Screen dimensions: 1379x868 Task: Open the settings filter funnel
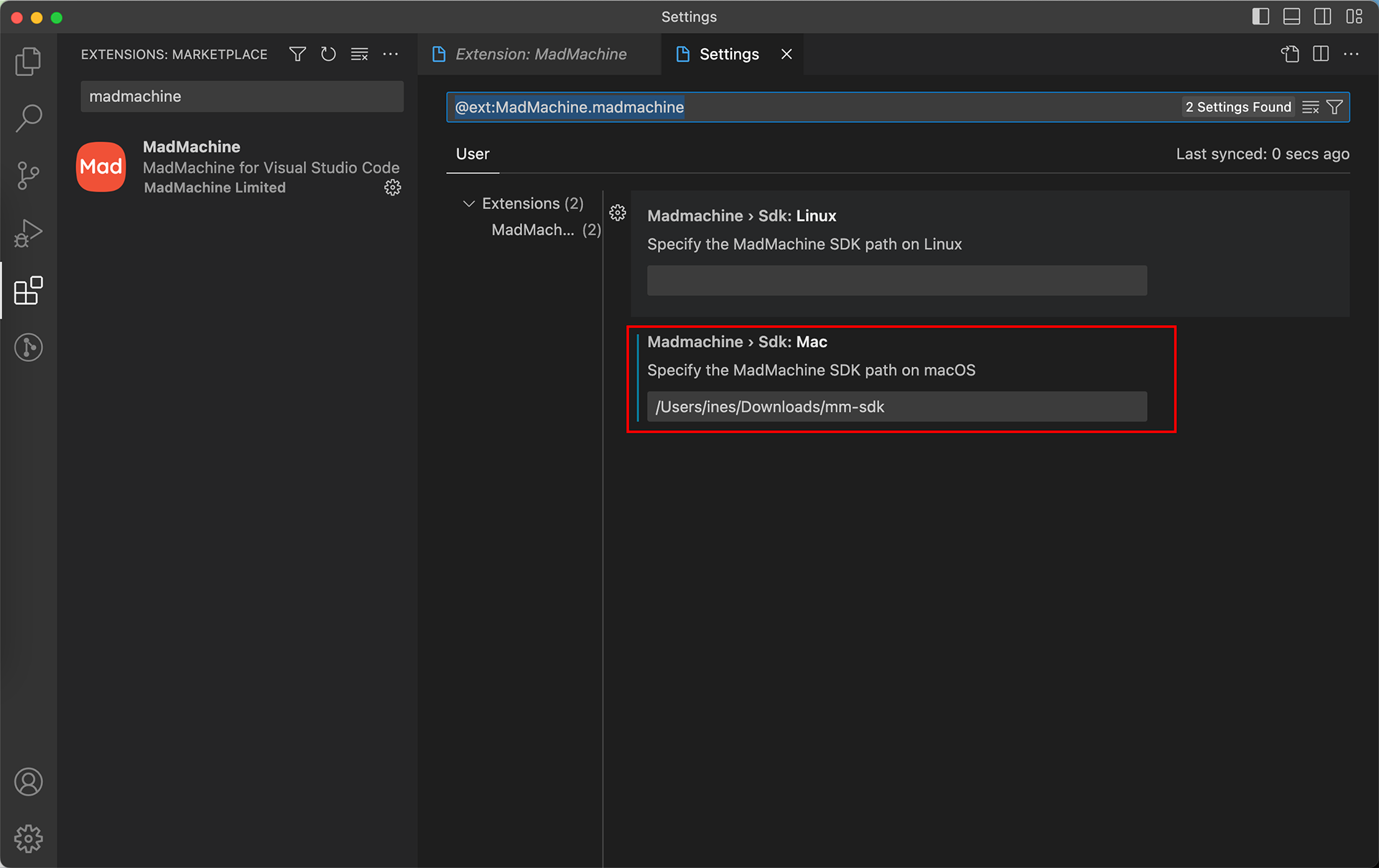pos(1334,107)
